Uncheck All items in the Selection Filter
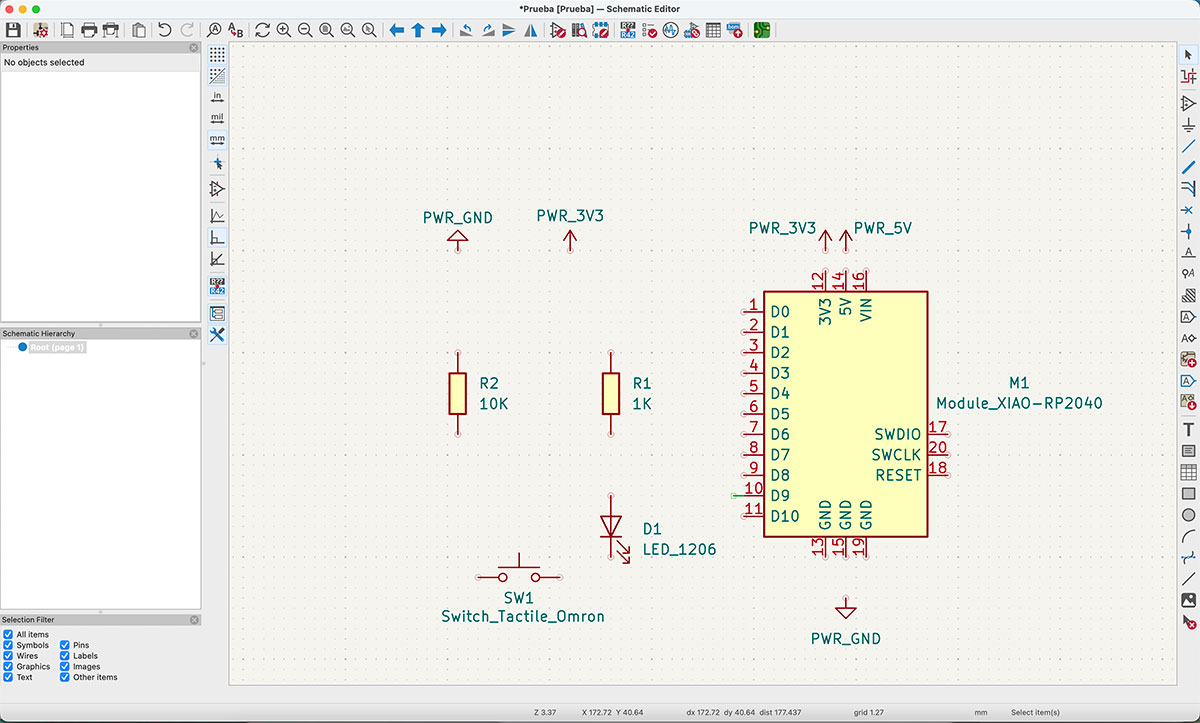This screenshot has width=1200, height=723. pos(9,634)
